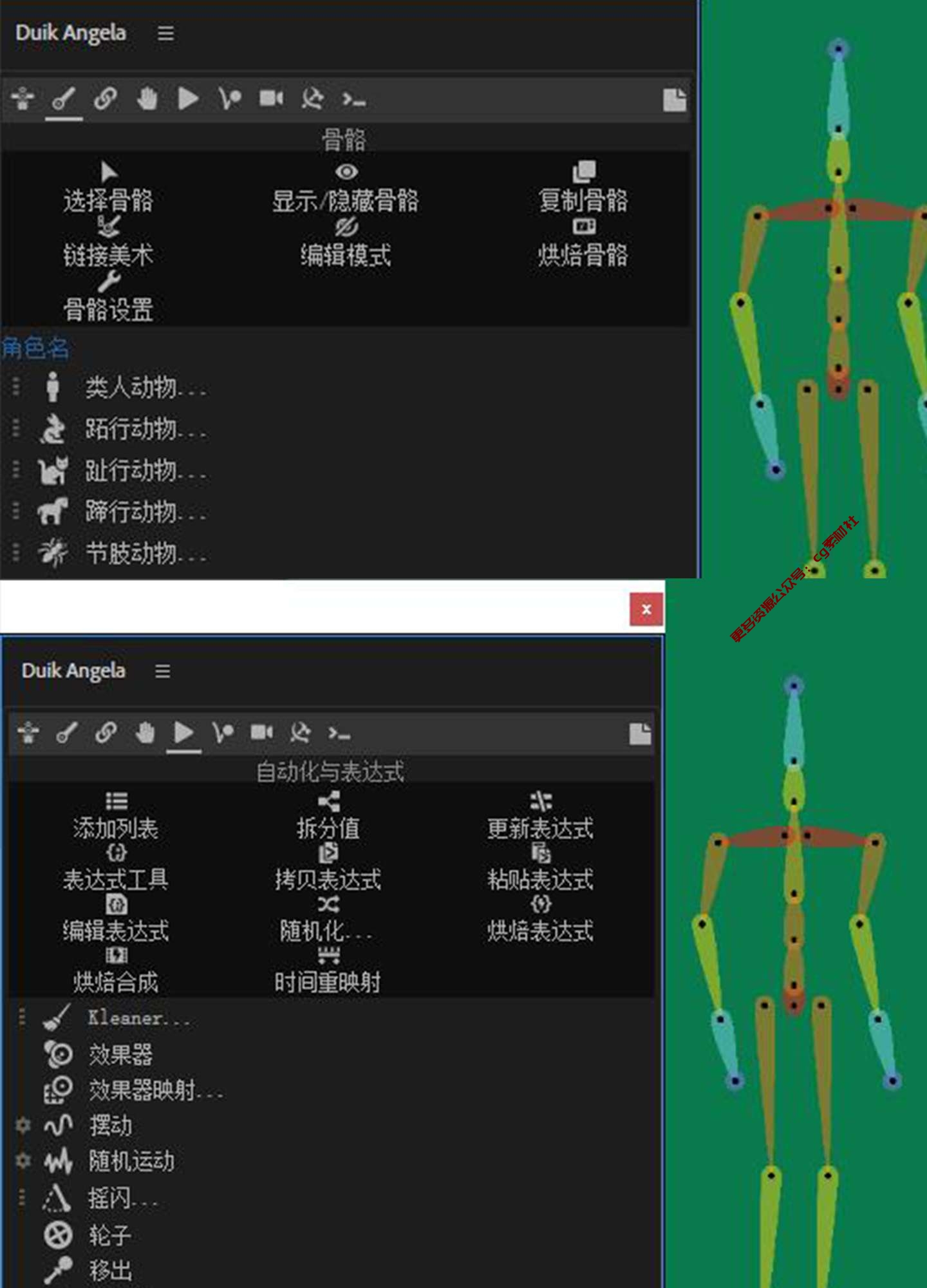Click 烘焙合成 bake composition
Screen dimensions: 927x1288
pyautogui.click(x=116, y=971)
